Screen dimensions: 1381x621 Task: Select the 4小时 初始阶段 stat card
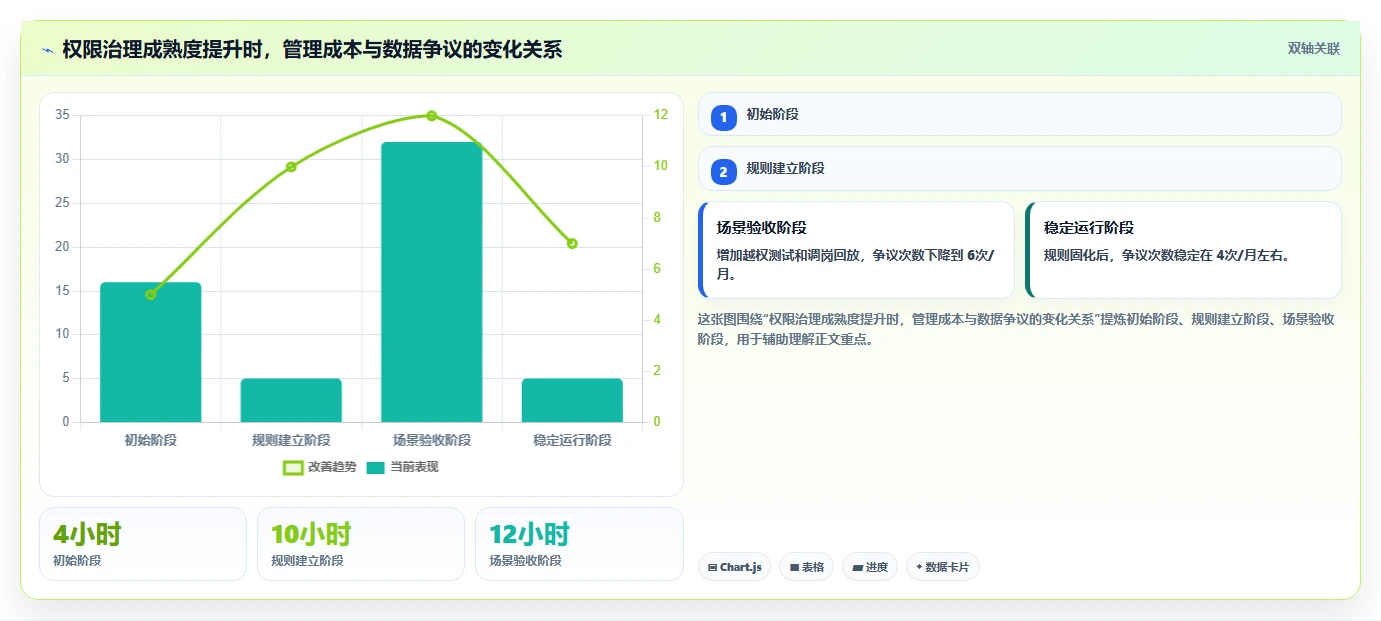pyautogui.click(x=143, y=544)
